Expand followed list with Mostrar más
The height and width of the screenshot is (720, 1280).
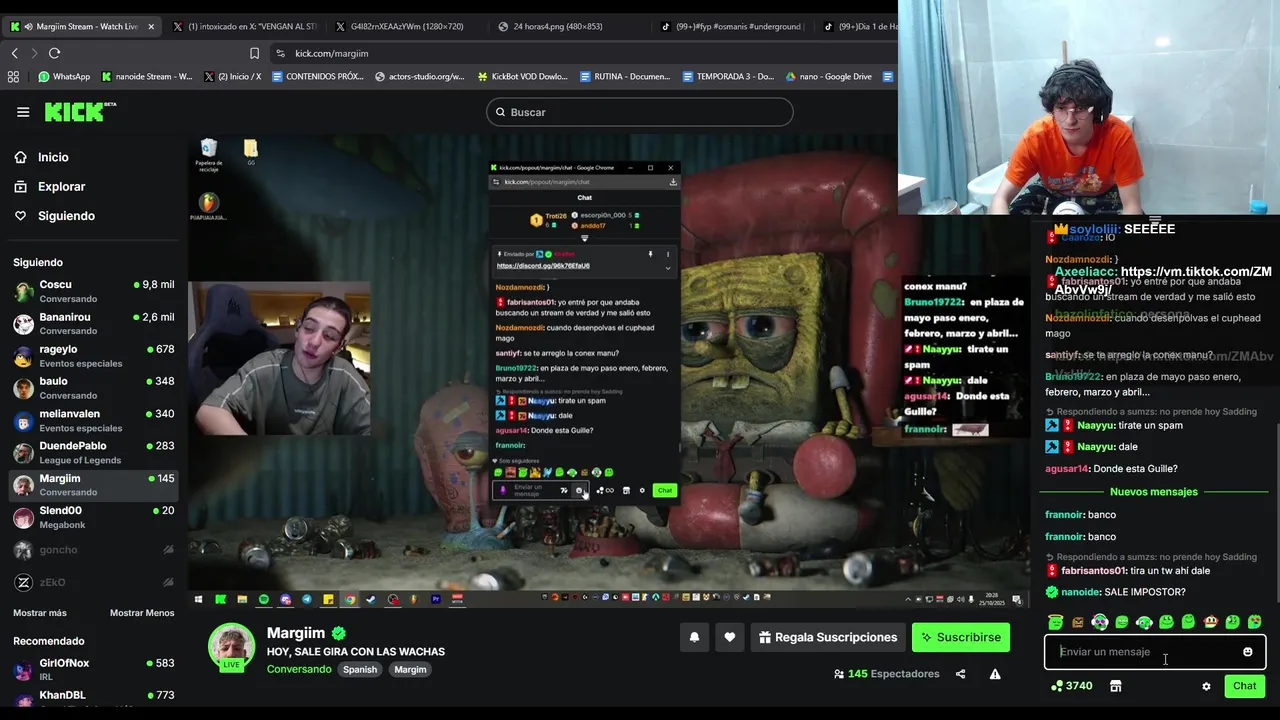[40, 613]
